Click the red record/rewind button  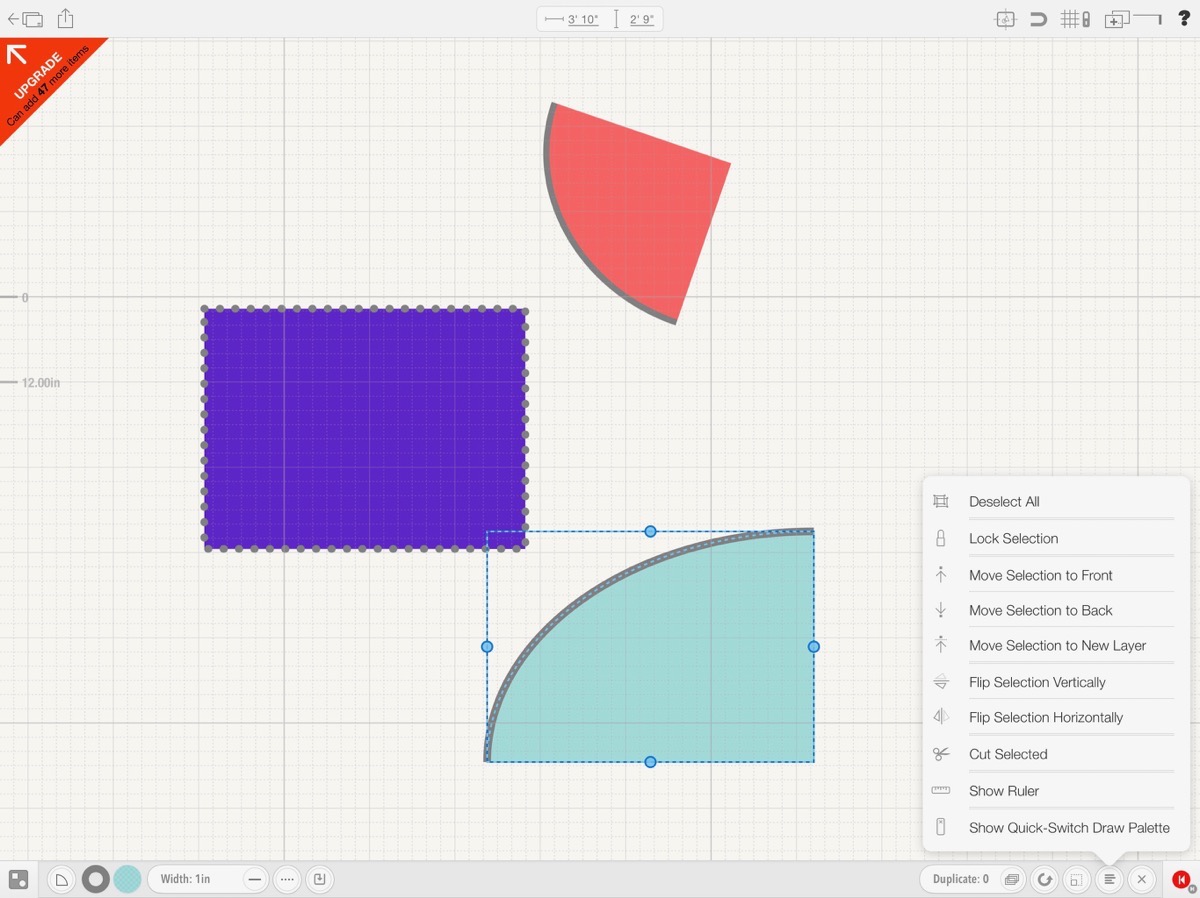point(1181,880)
